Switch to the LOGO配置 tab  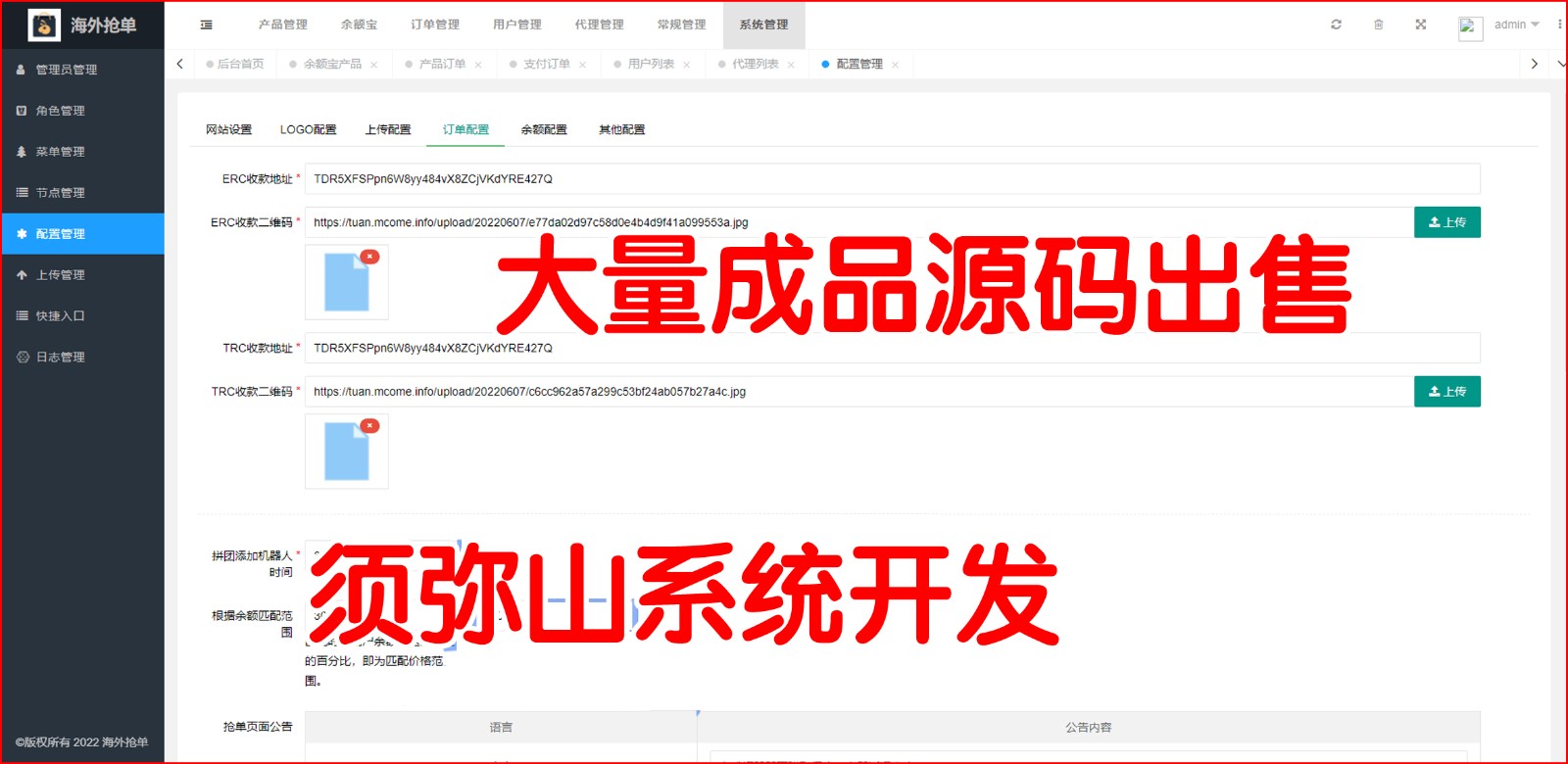pos(308,129)
